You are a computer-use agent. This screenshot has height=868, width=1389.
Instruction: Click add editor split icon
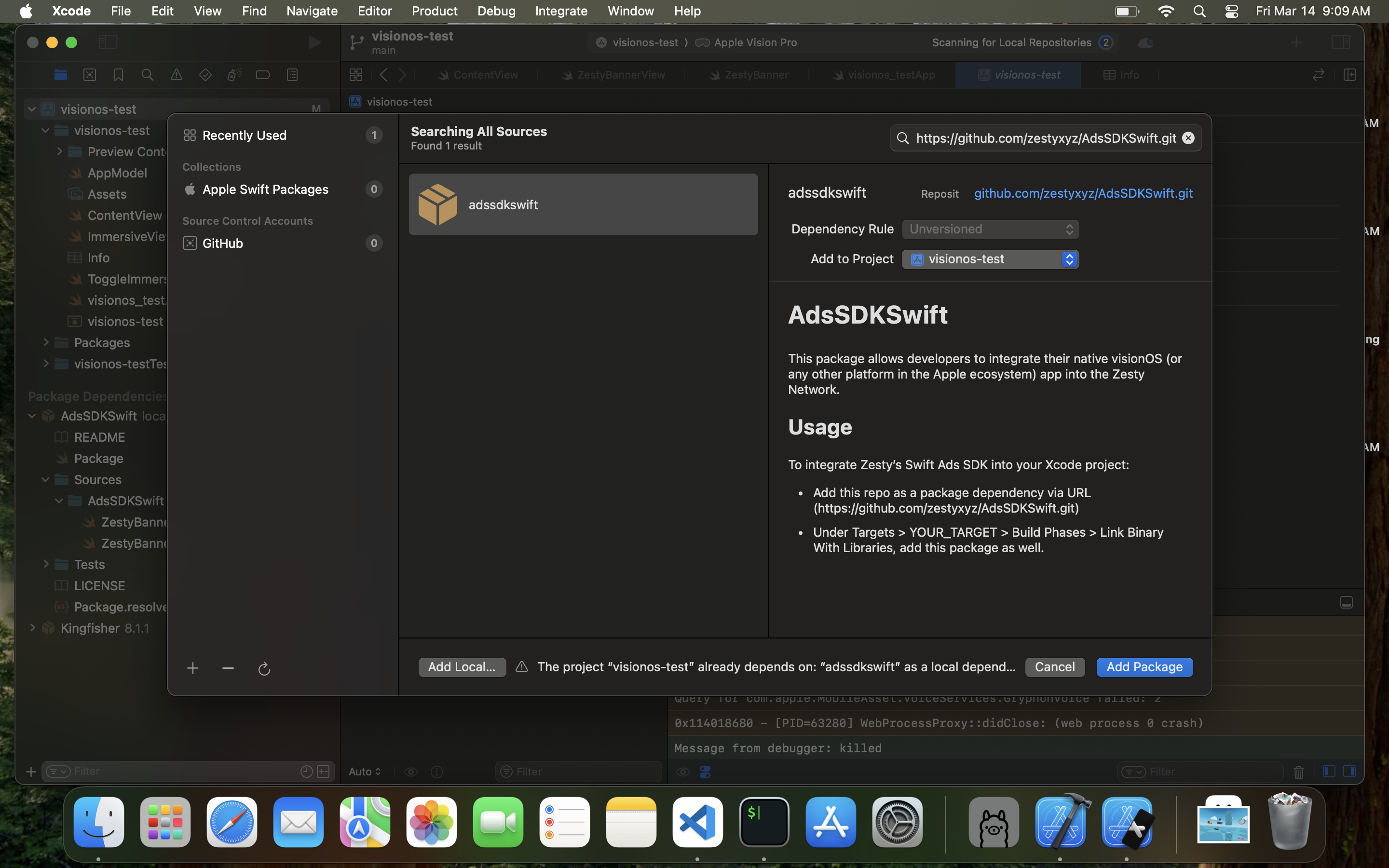point(1350,75)
